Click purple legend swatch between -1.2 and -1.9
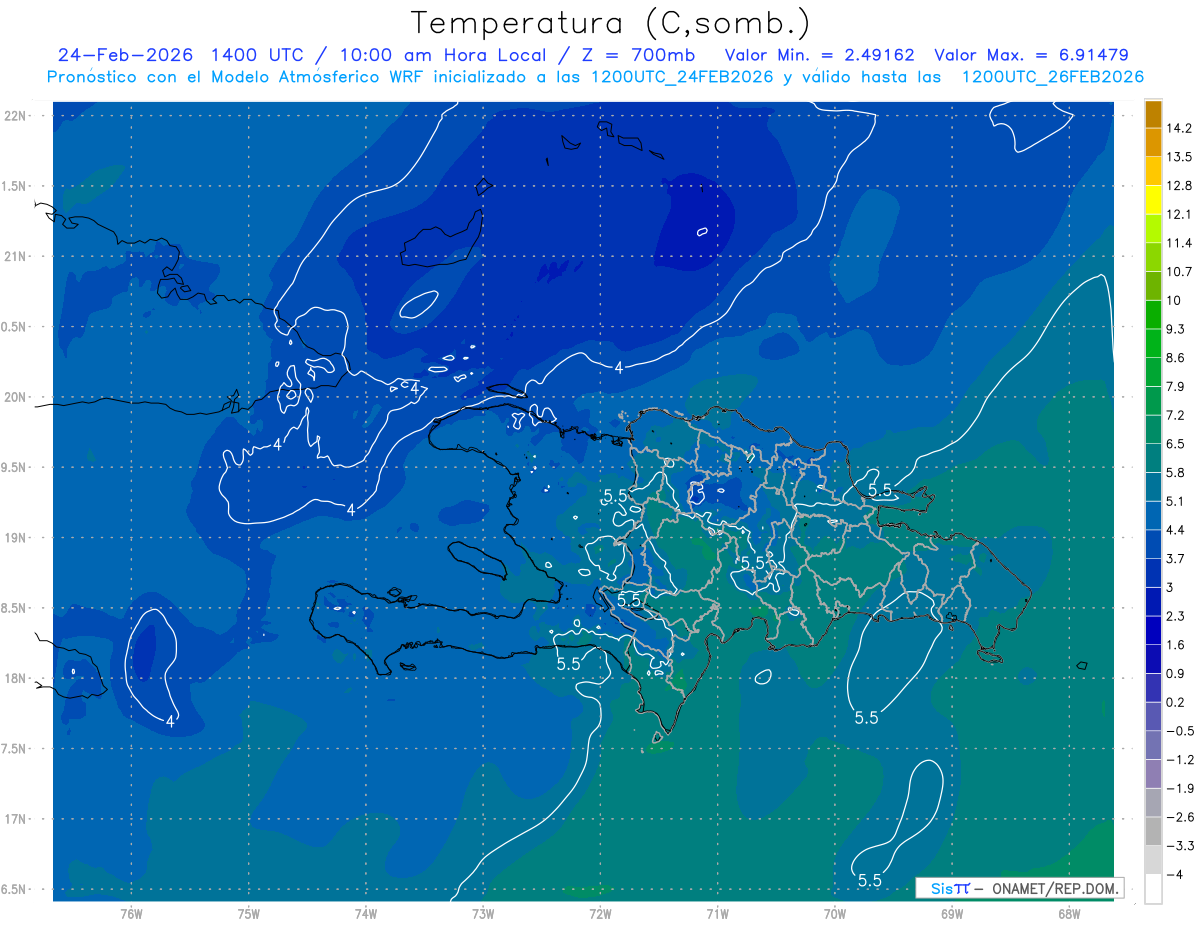Image resolution: width=1200 pixels, height=927 pixels. 1153,774
